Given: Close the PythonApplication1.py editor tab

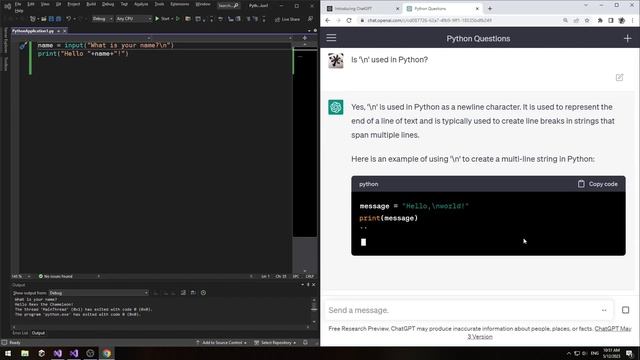Looking at the screenshot, I should tap(64, 31).
